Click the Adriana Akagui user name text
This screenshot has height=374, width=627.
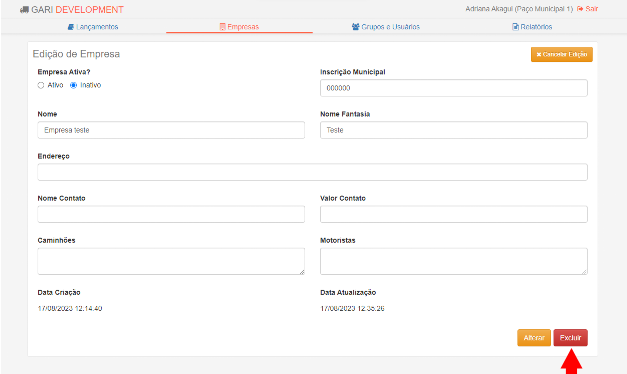tap(519, 9)
